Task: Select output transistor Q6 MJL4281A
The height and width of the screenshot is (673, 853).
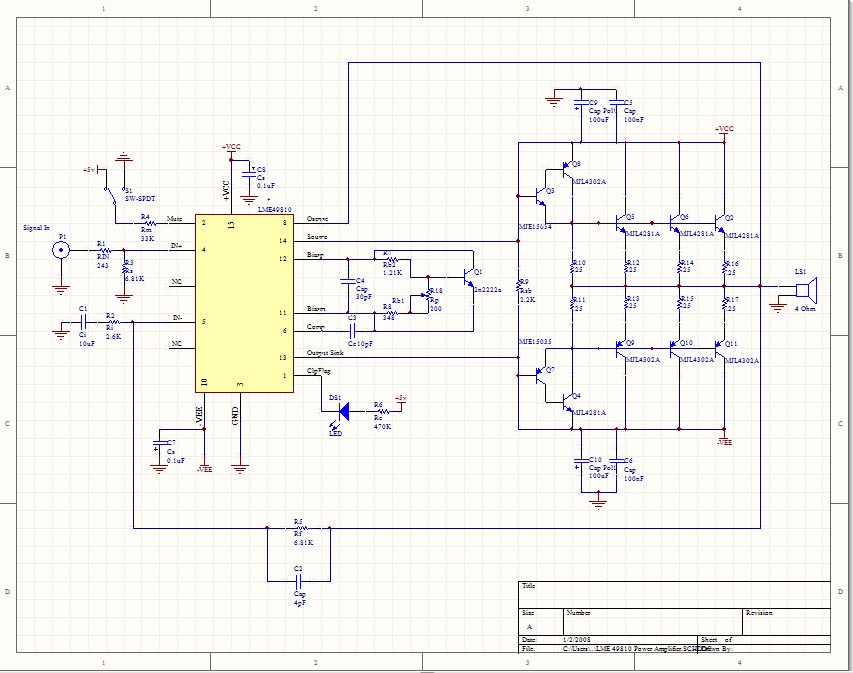Action: pos(675,223)
